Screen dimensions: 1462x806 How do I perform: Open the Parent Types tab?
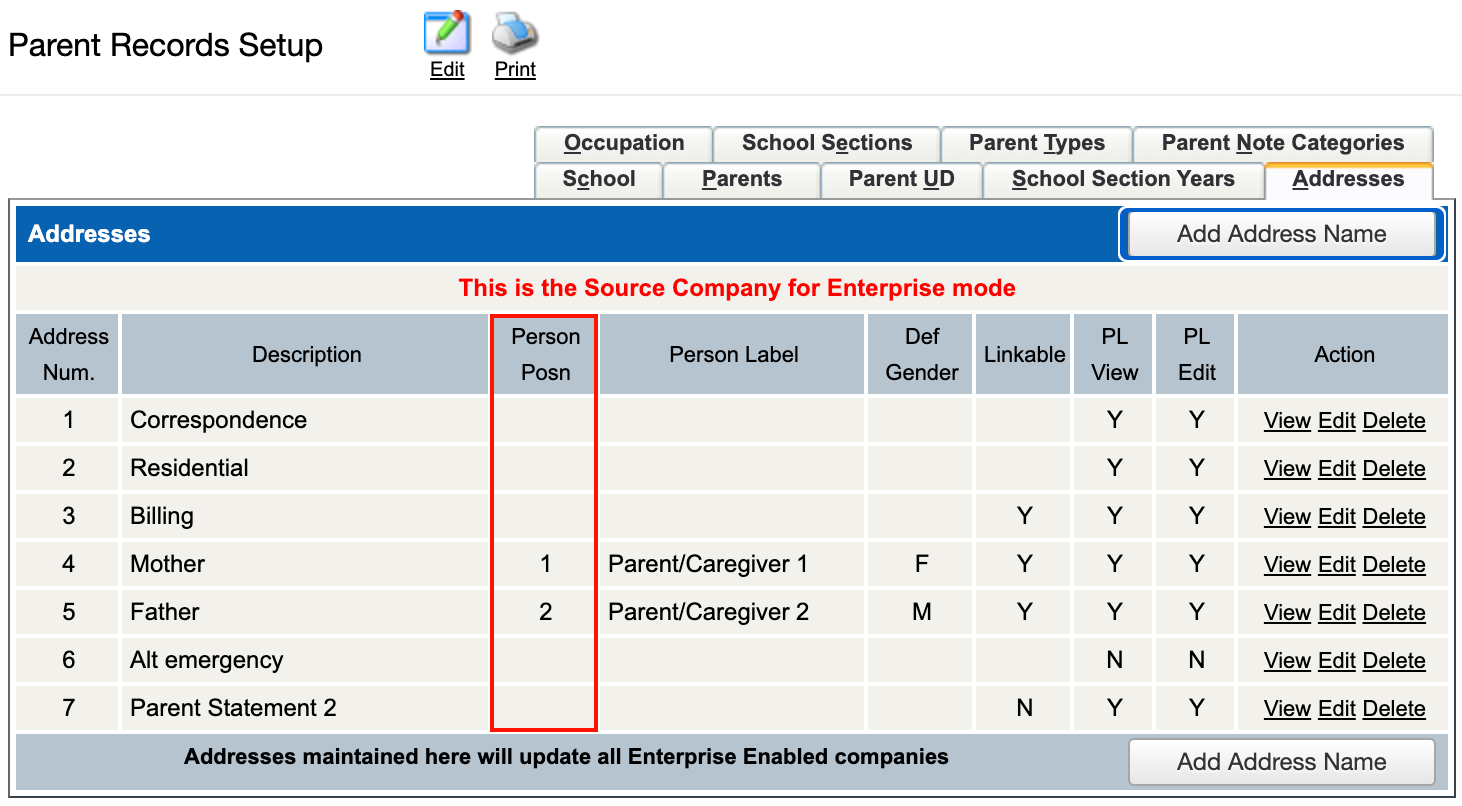coord(1036,143)
